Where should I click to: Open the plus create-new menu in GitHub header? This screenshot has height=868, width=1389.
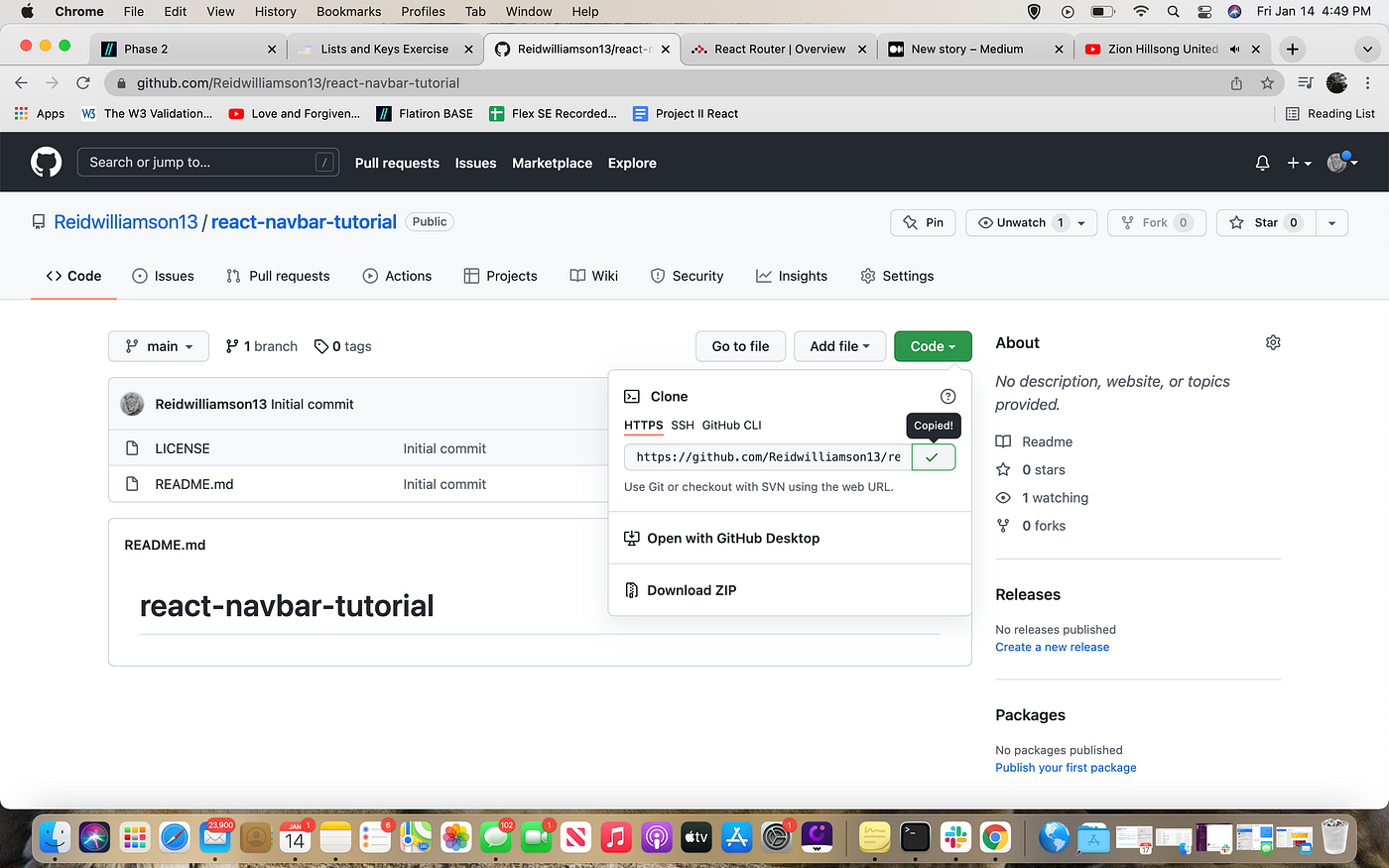pyautogui.click(x=1299, y=163)
